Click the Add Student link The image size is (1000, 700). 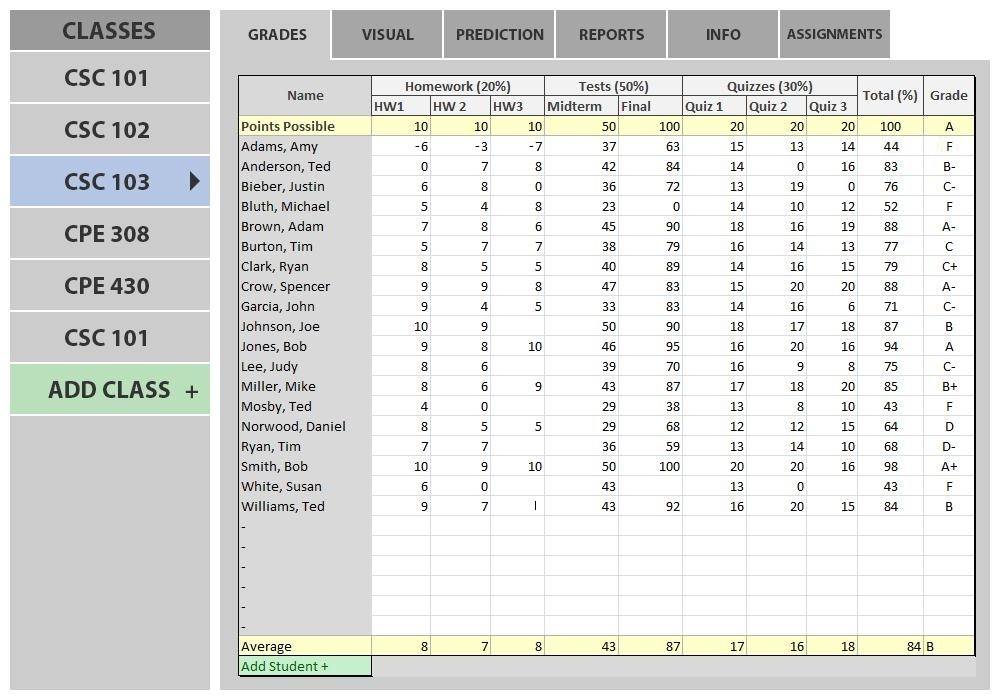(x=285, y=666)
